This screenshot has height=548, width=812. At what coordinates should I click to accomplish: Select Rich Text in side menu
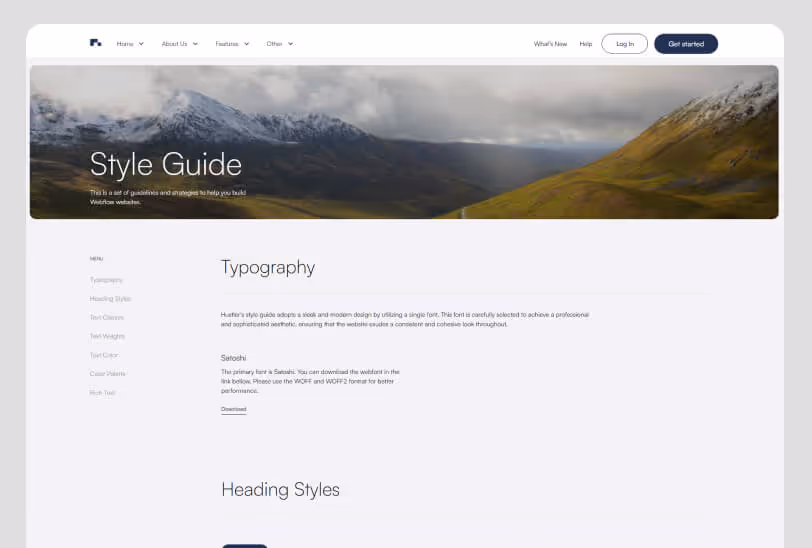(102, 393)
